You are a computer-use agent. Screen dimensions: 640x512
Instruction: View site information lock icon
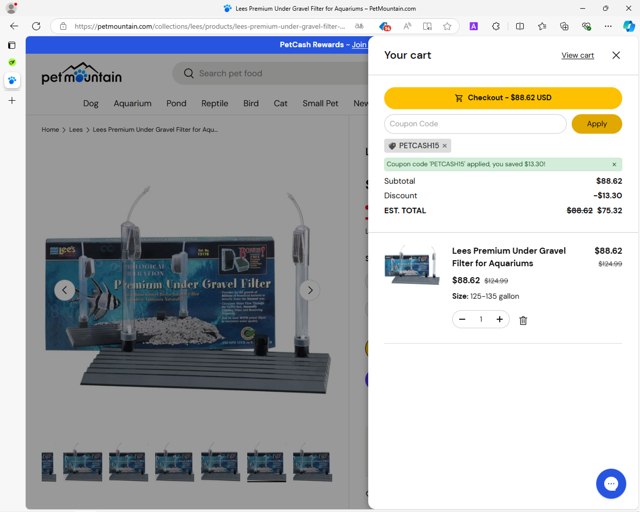point(63,26)
